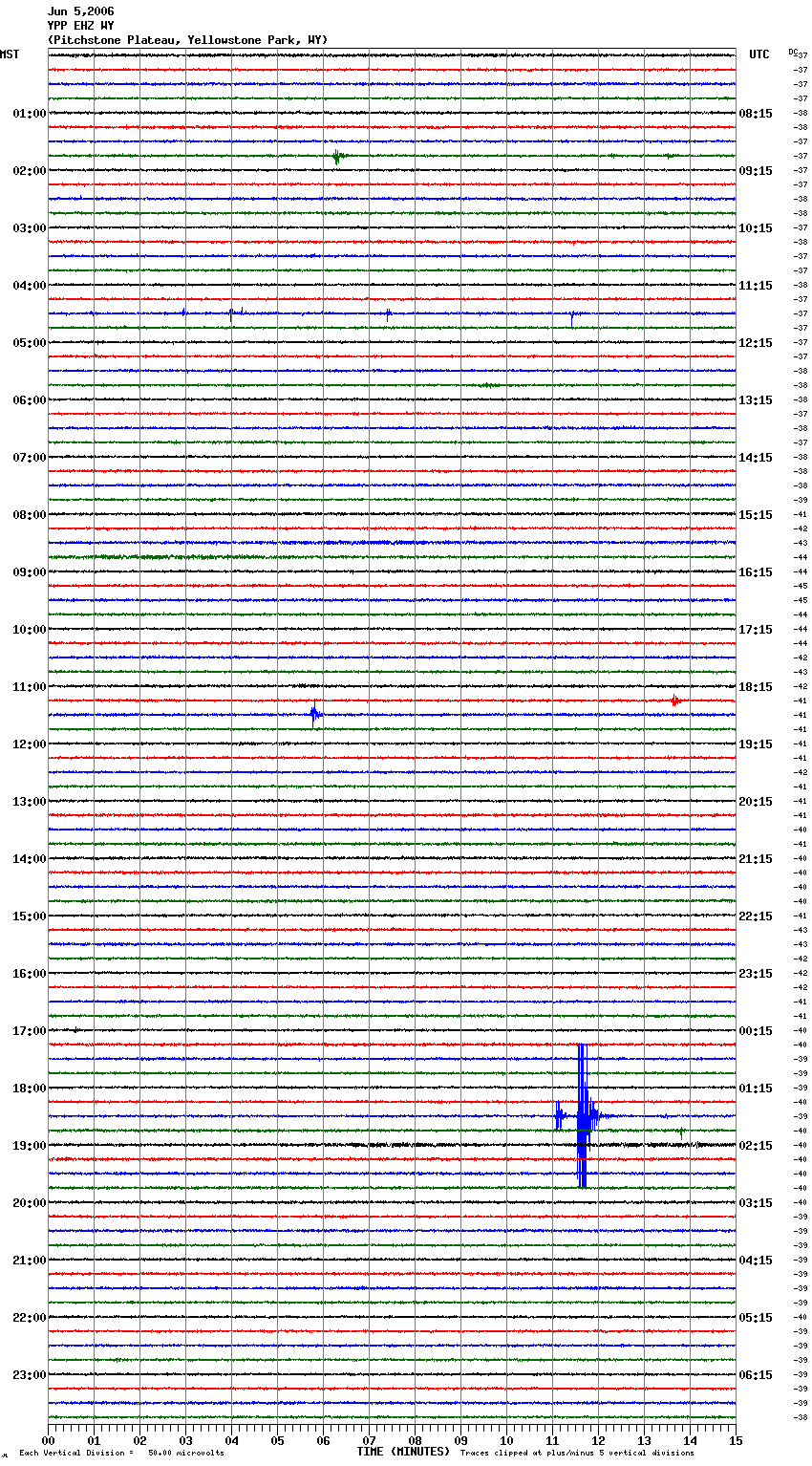Click minute tick '15' on the bottom axis
The image size is (812, 1466).
pyautogui.click(x=736, y=1440)
